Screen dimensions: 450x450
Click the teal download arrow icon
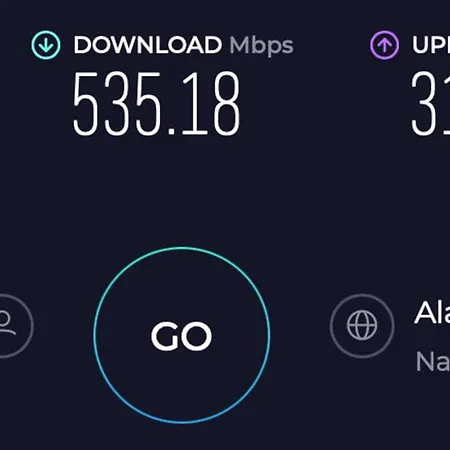coord(46,45)
